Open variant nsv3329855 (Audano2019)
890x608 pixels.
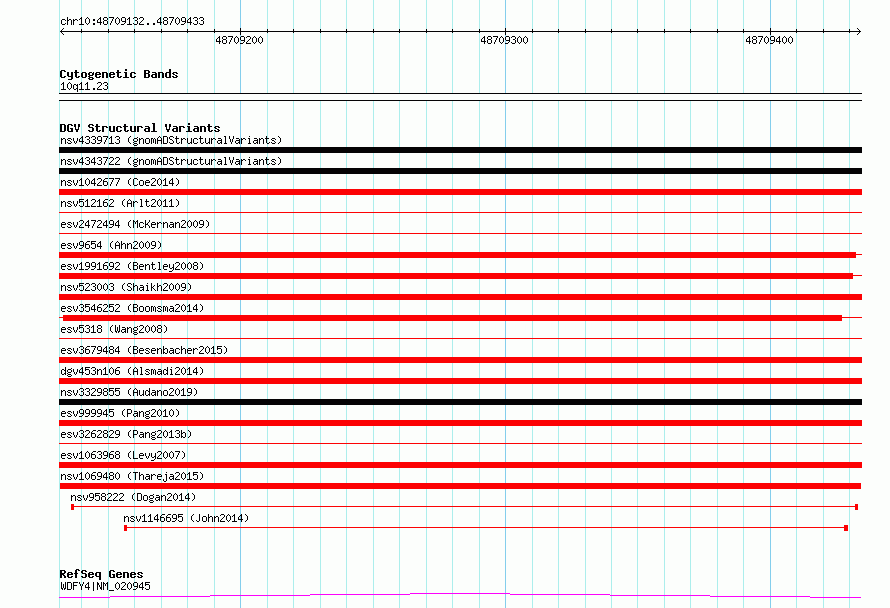129,392
